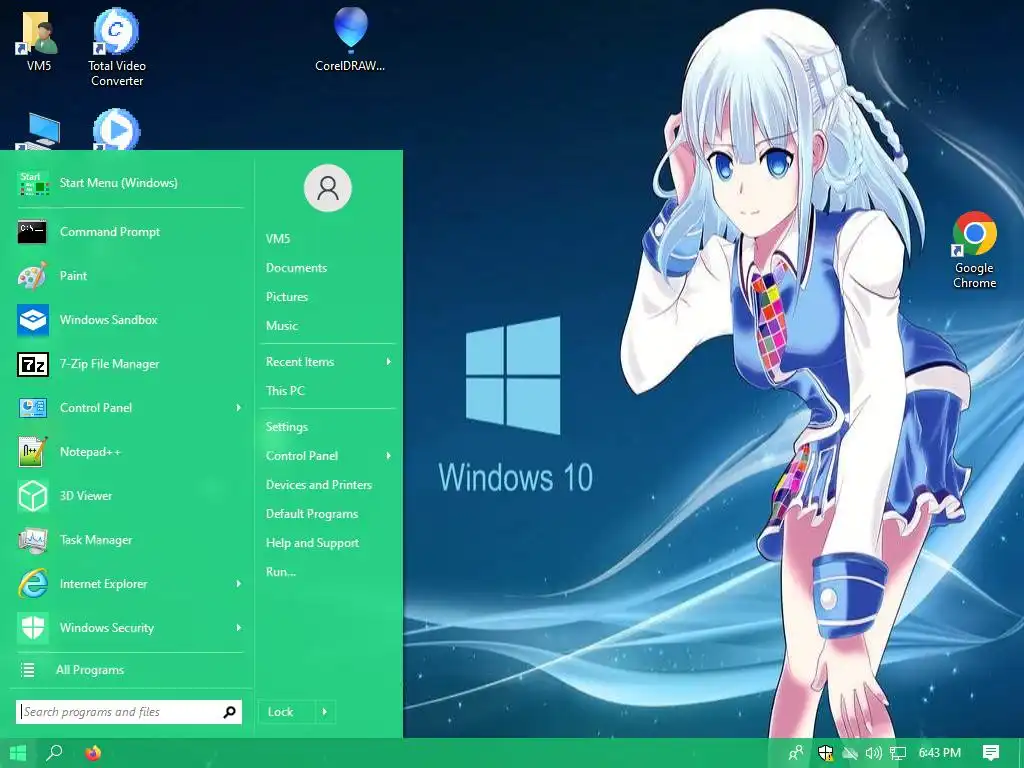Open the People icon in system tray
The width and height of the screenshot is (1024, 768).
pyautogui.click(x=795, y=753)
